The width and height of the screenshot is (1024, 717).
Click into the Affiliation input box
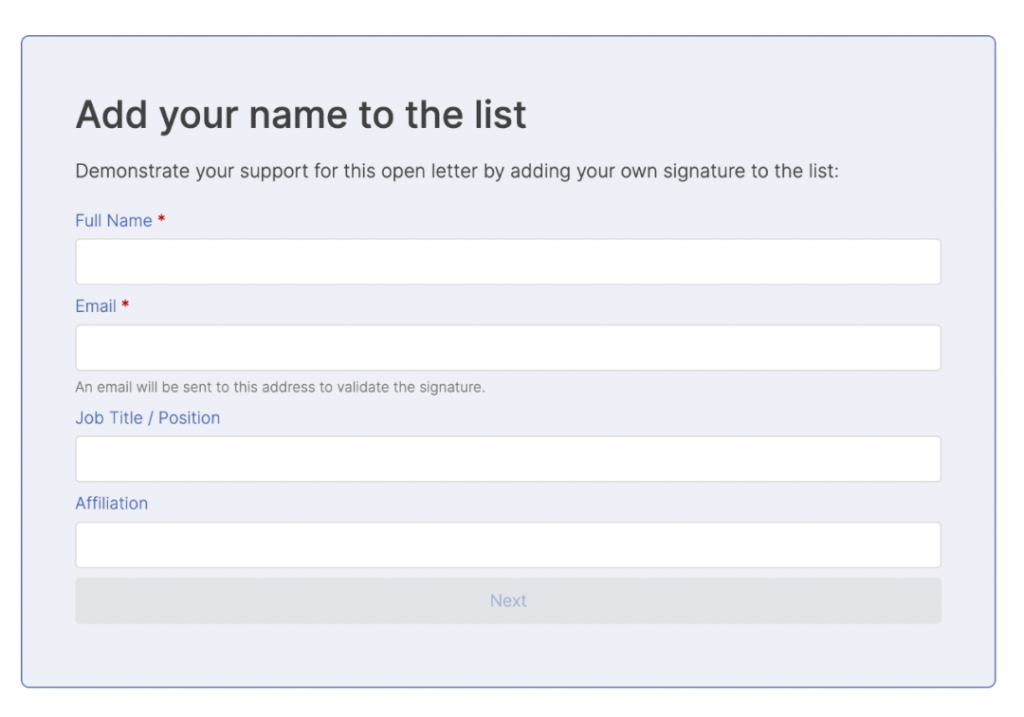point(508,544)
